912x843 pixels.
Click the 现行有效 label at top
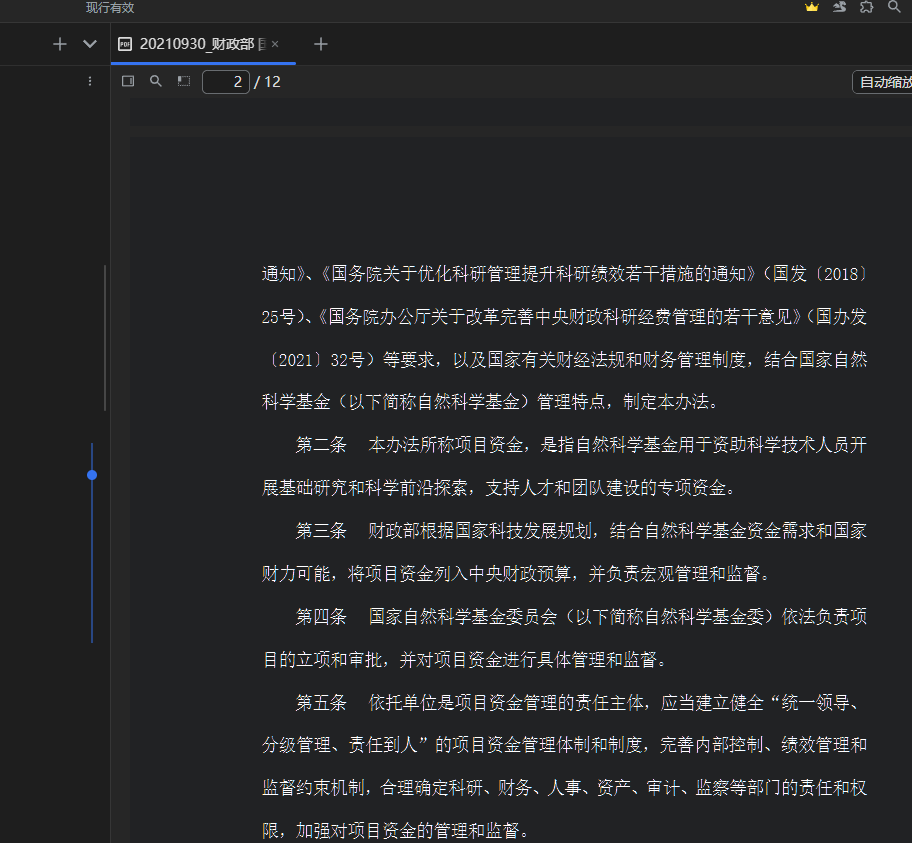[110, 7]
